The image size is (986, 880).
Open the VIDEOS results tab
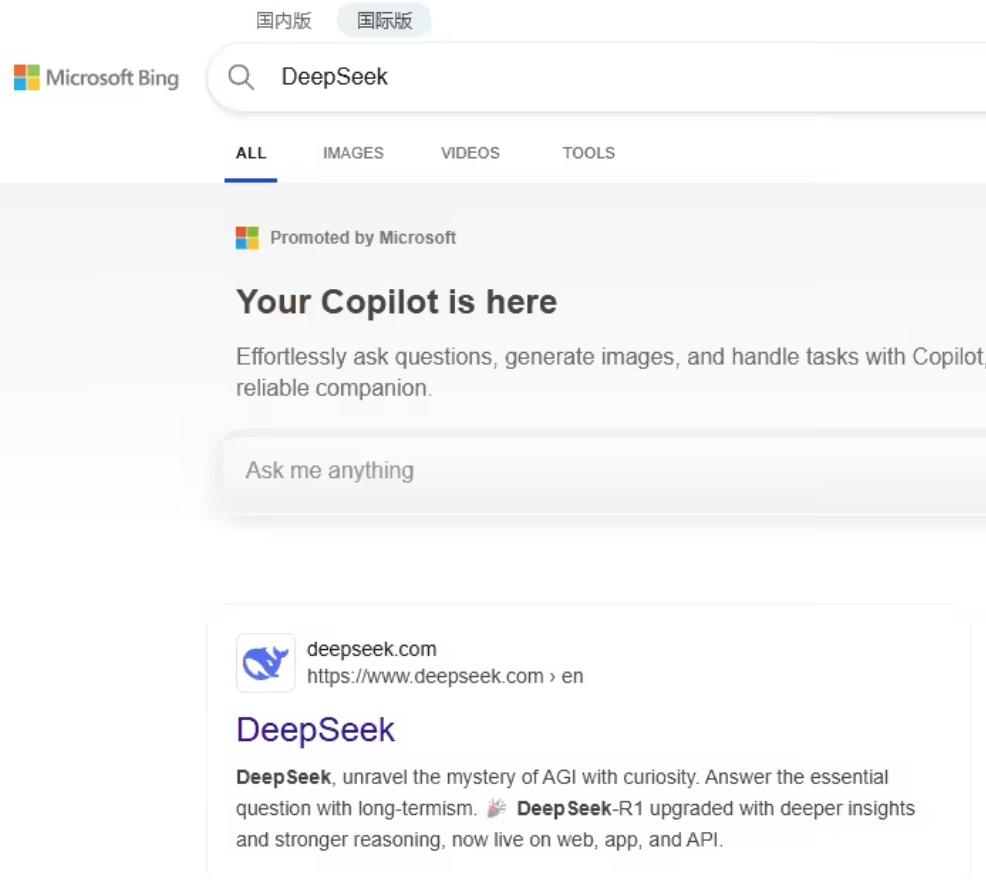(470, 153)
